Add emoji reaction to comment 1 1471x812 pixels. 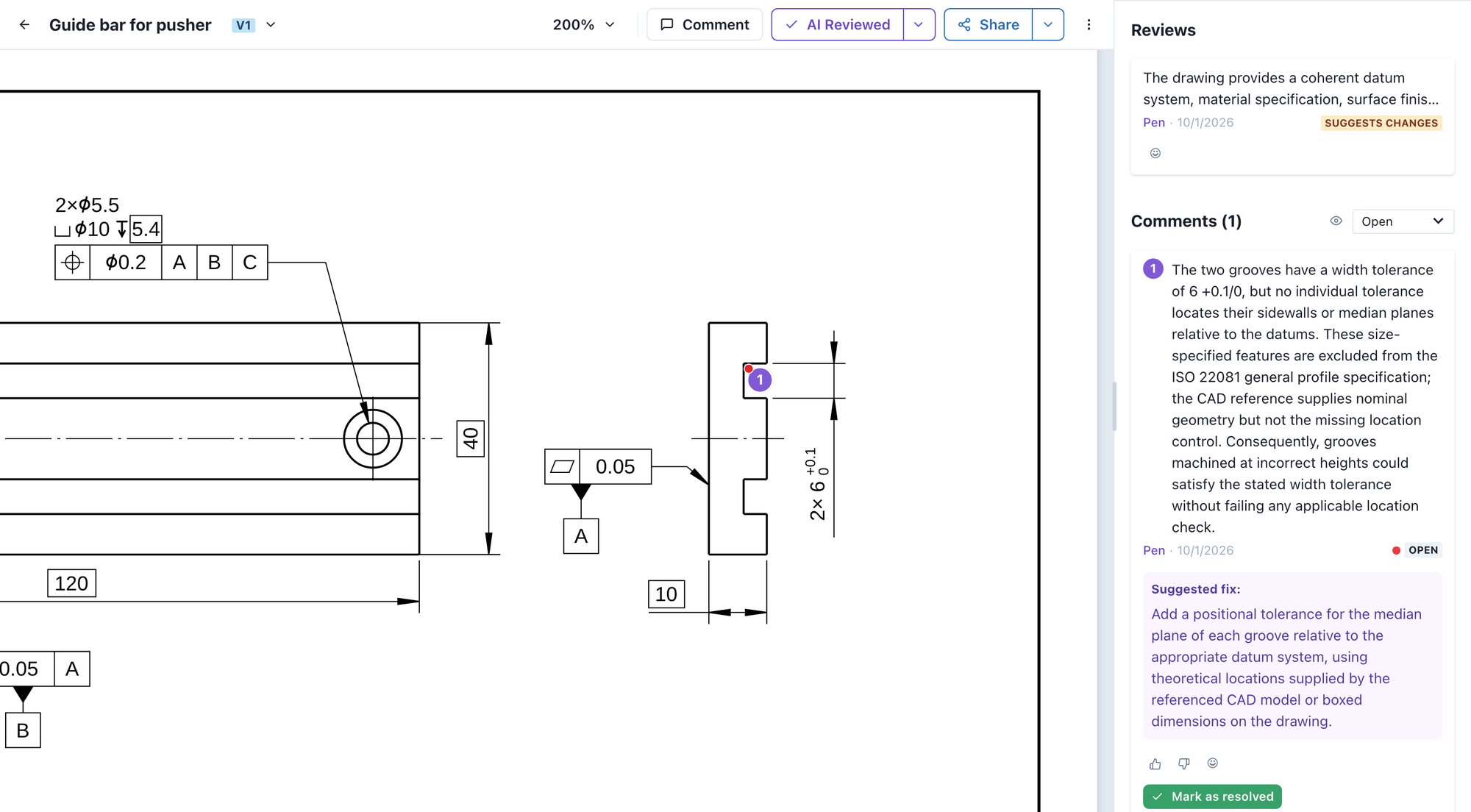point(1213,763)
